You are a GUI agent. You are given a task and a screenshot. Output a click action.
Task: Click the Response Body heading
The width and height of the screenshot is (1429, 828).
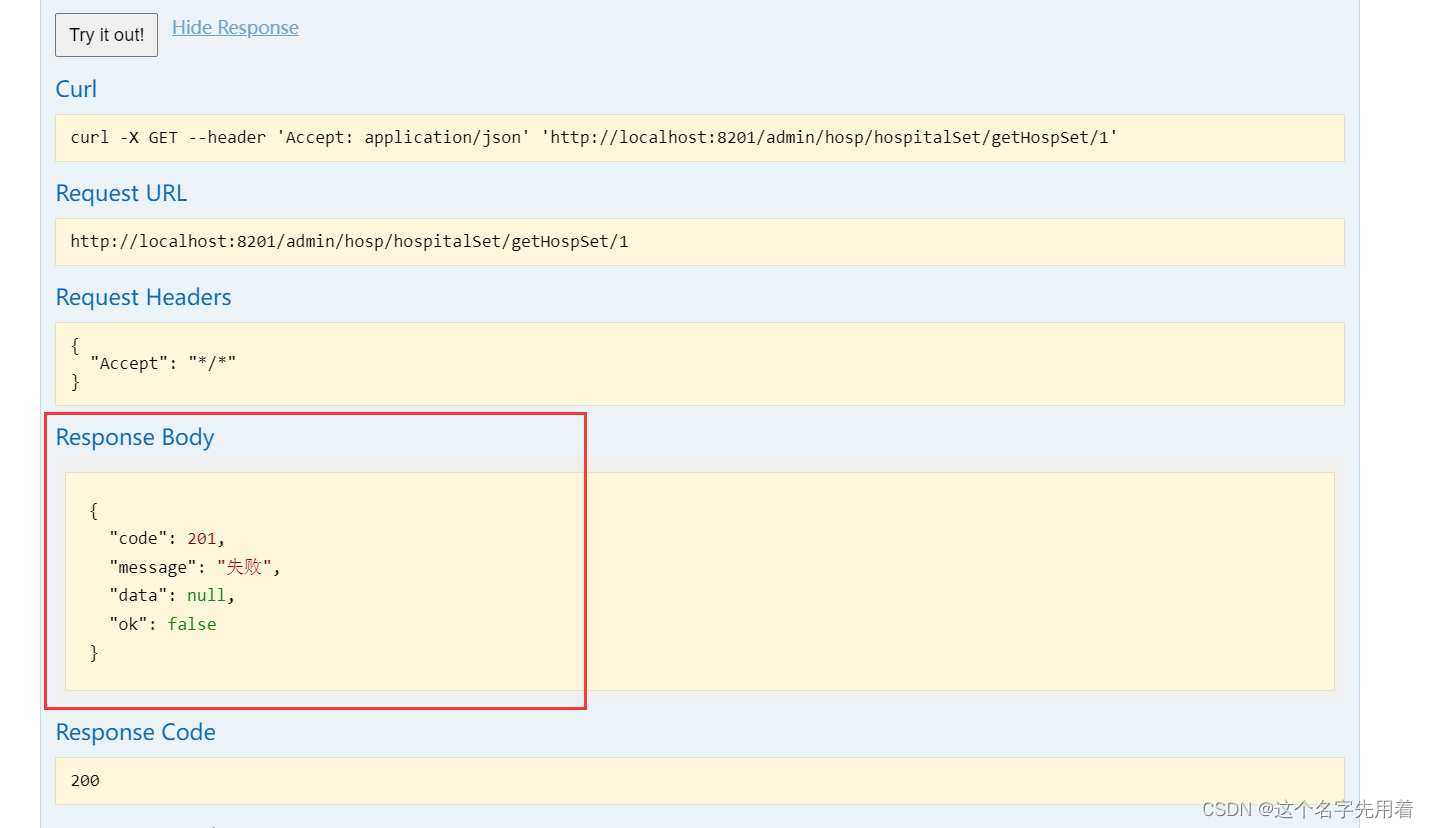pyautogui.click(x=135, y=437)
